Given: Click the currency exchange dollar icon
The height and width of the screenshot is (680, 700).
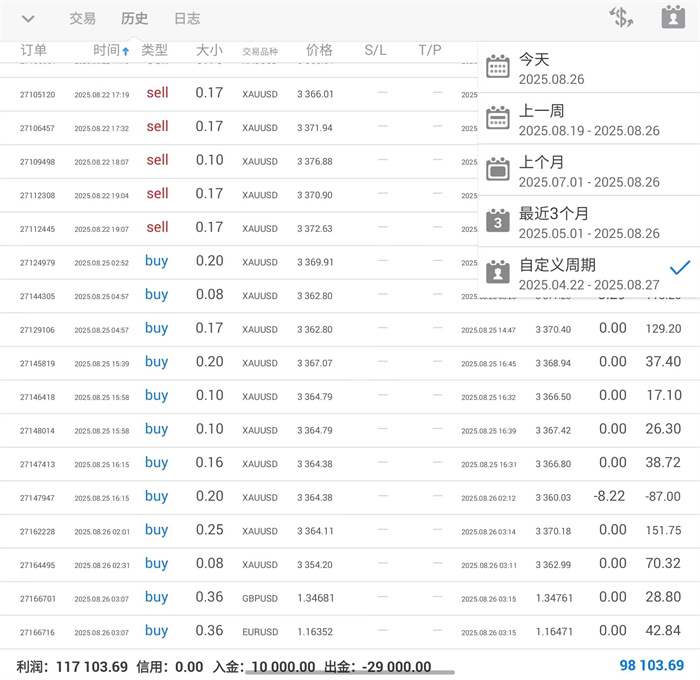Looking at the screenshot, I should pyautogui.click(x=621, y=18).
